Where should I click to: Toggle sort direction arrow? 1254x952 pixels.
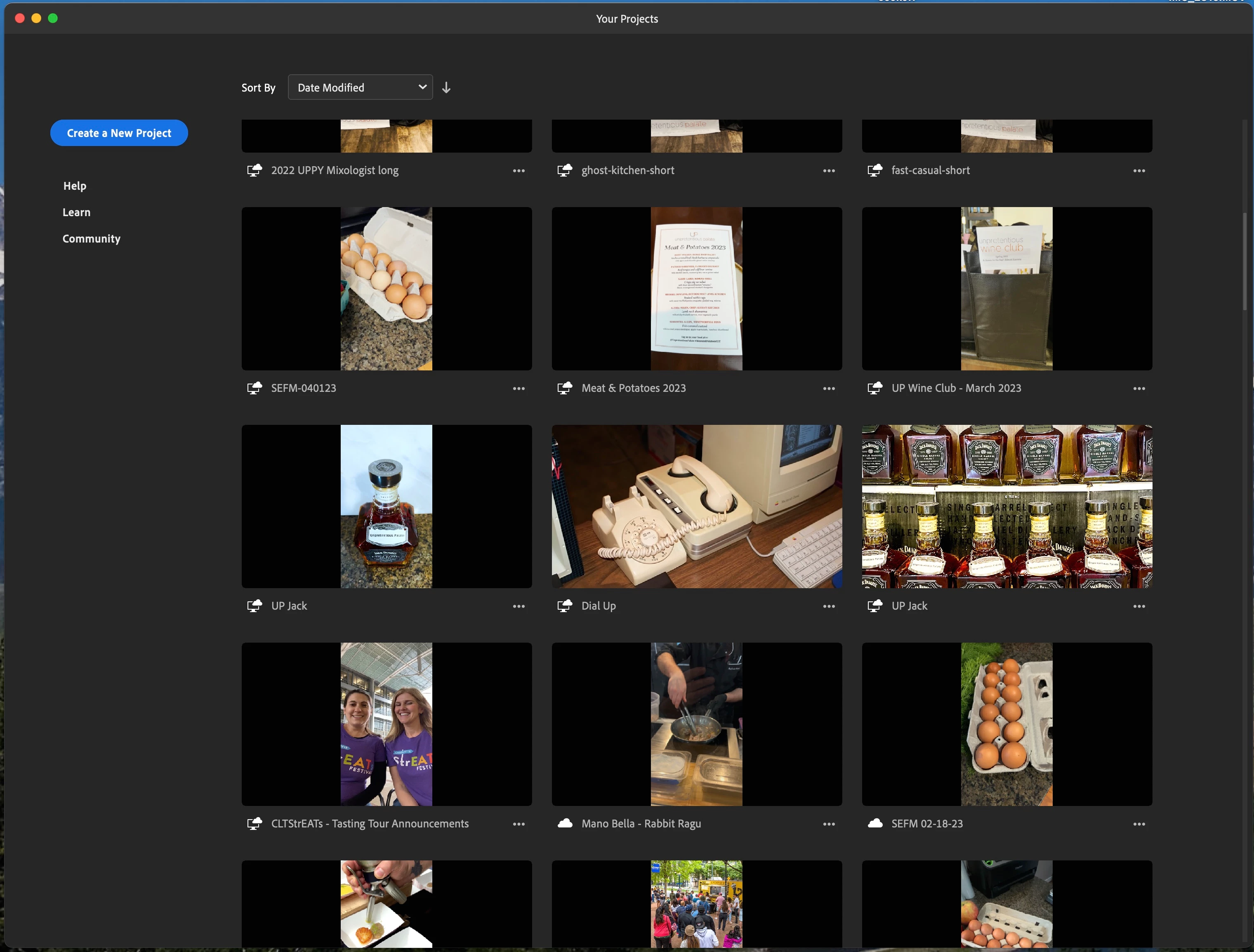pos(446,87)
